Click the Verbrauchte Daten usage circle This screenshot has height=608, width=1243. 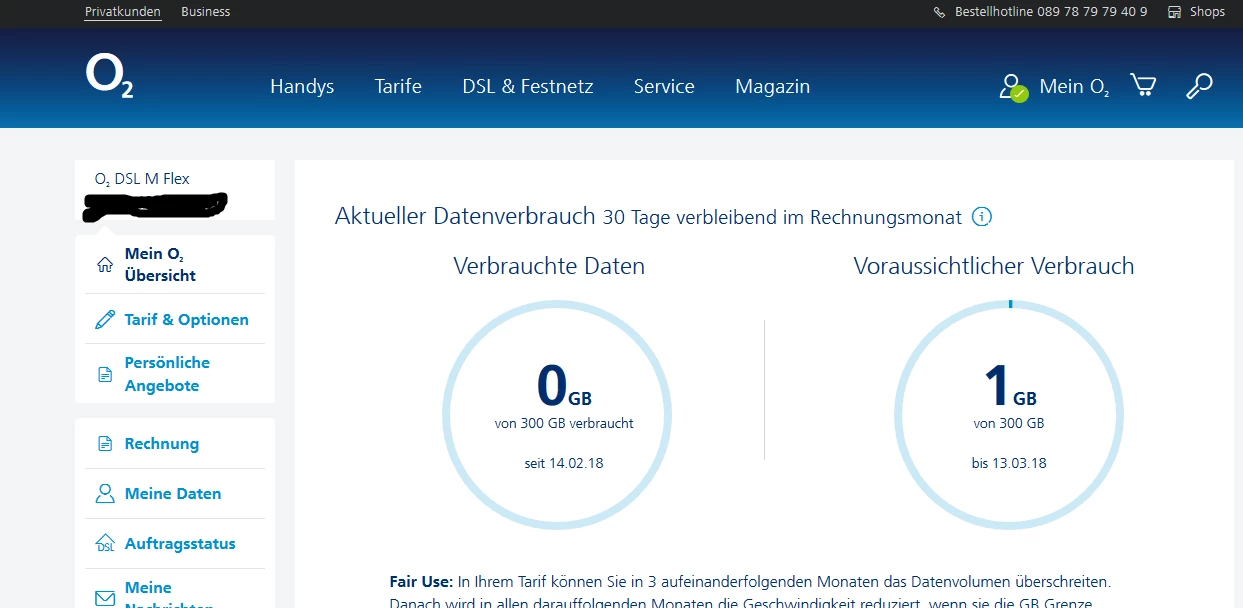coord(557,415)
